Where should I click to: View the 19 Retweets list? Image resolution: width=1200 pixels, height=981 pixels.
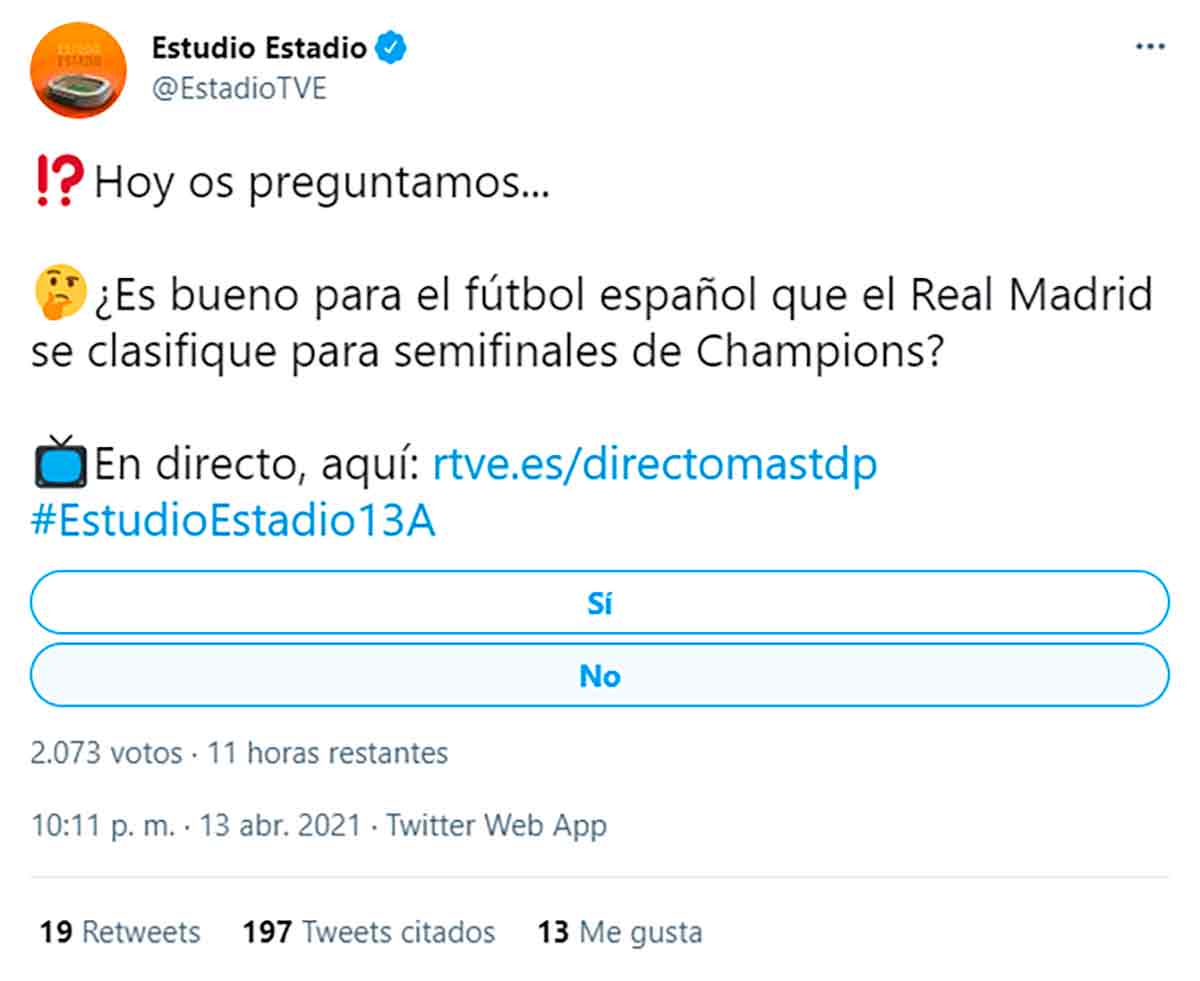click(120, 932)
